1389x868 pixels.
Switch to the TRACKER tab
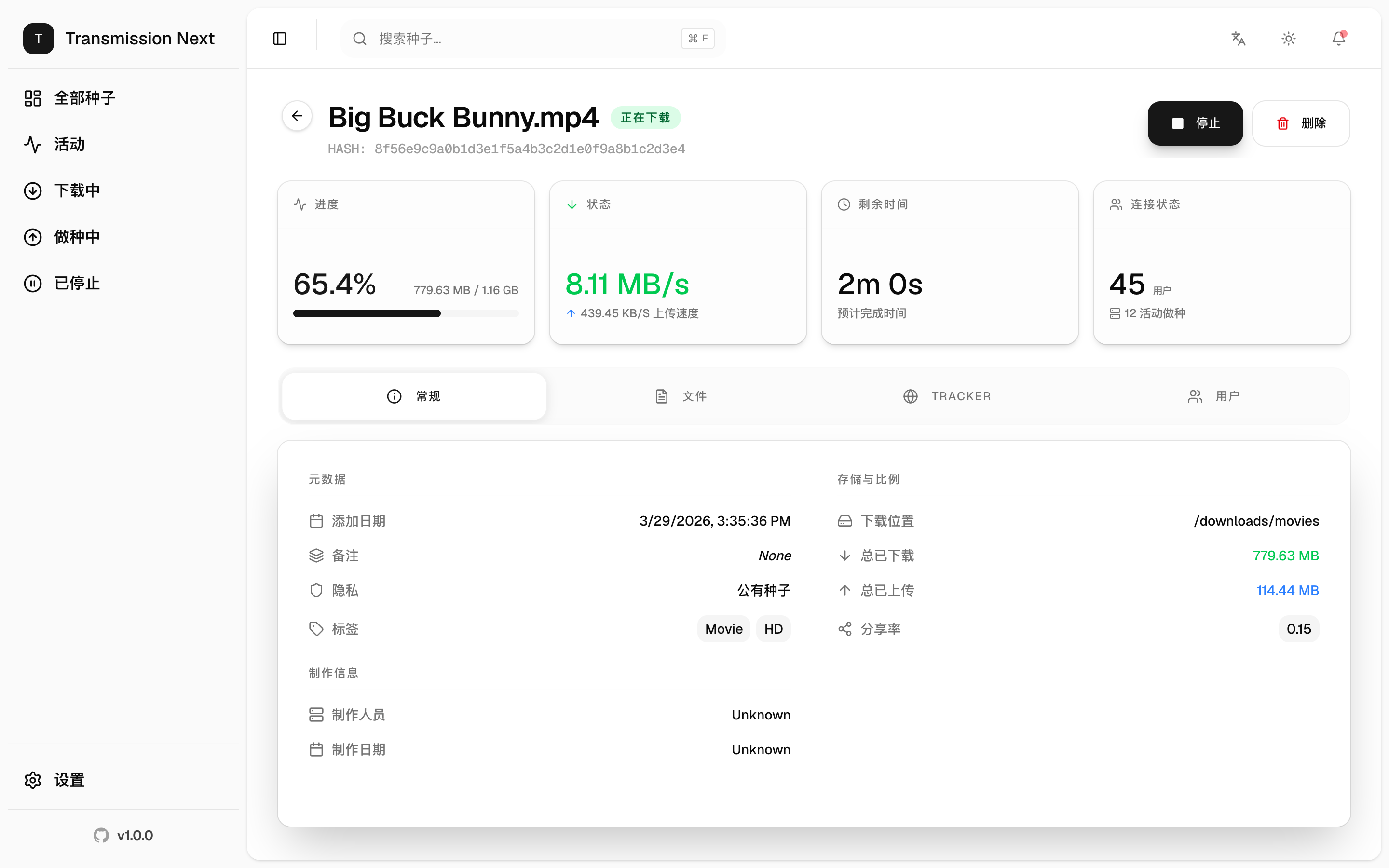click(x=947, y=396)
